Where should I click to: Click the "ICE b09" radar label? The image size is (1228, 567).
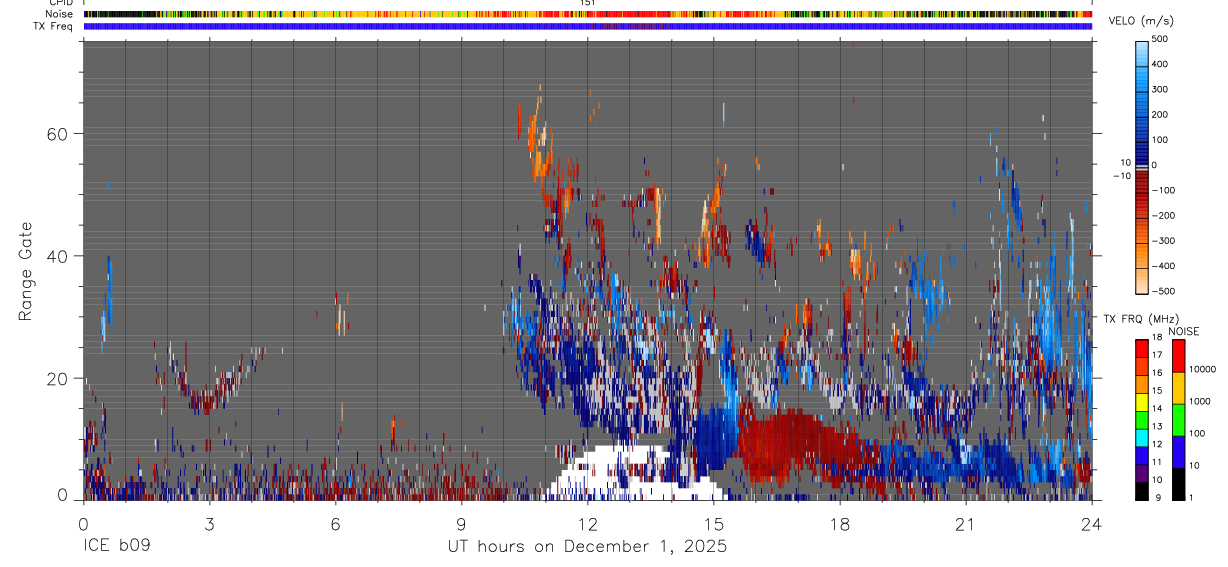pos(116,547)
